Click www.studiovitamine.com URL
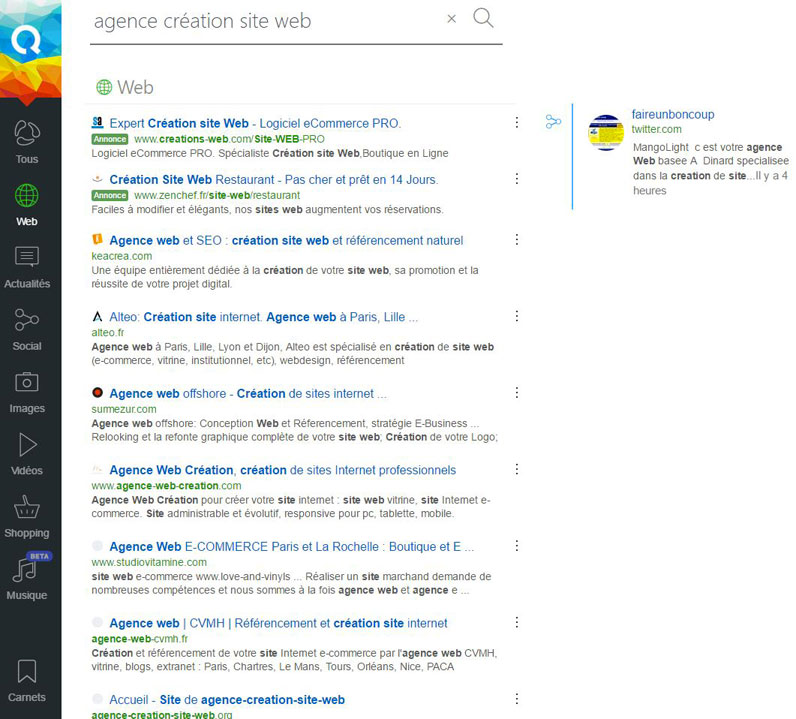The width and height of the screenshot is (796, 719). [149, 563]
